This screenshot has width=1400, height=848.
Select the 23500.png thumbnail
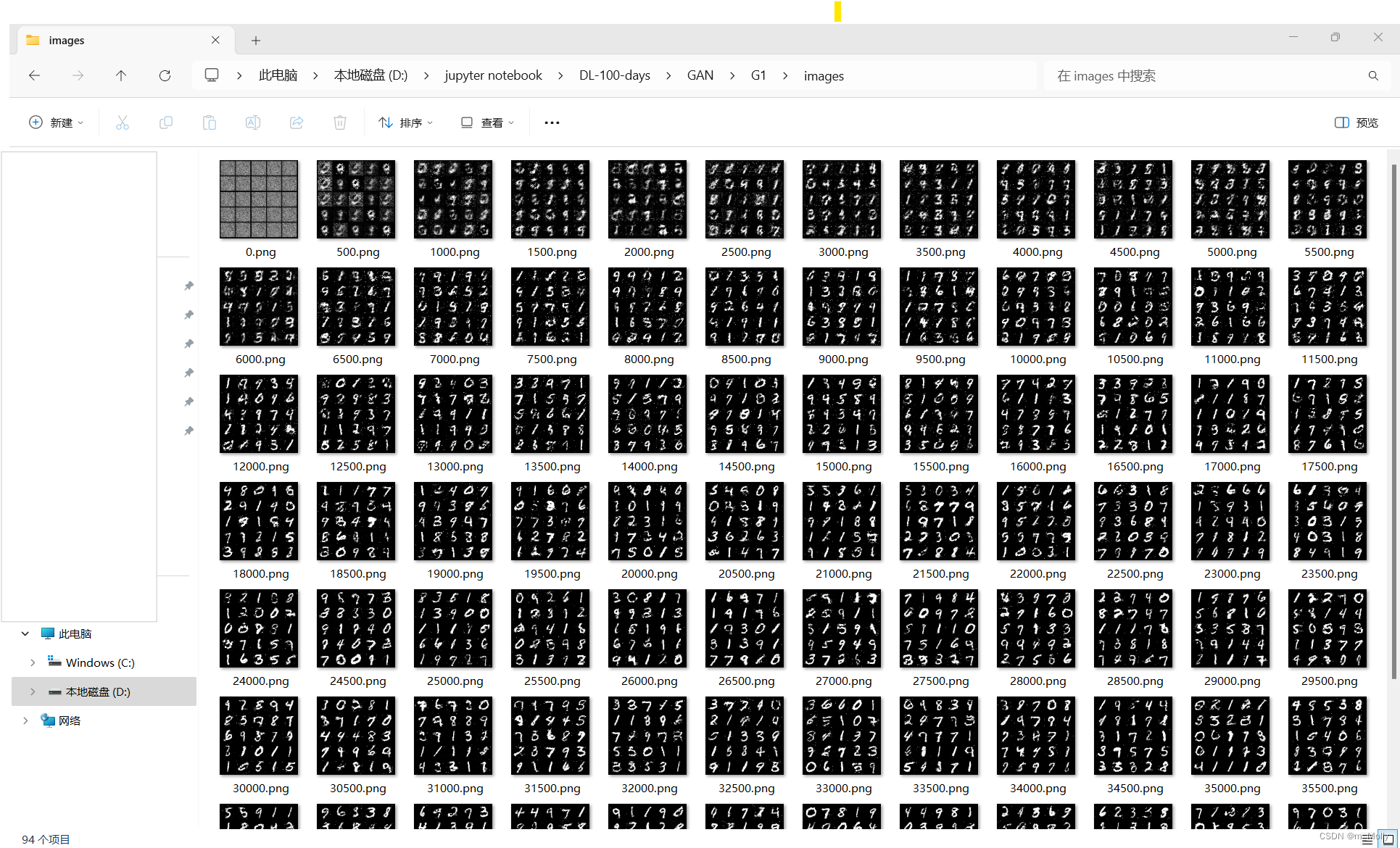click(1327, 521)
